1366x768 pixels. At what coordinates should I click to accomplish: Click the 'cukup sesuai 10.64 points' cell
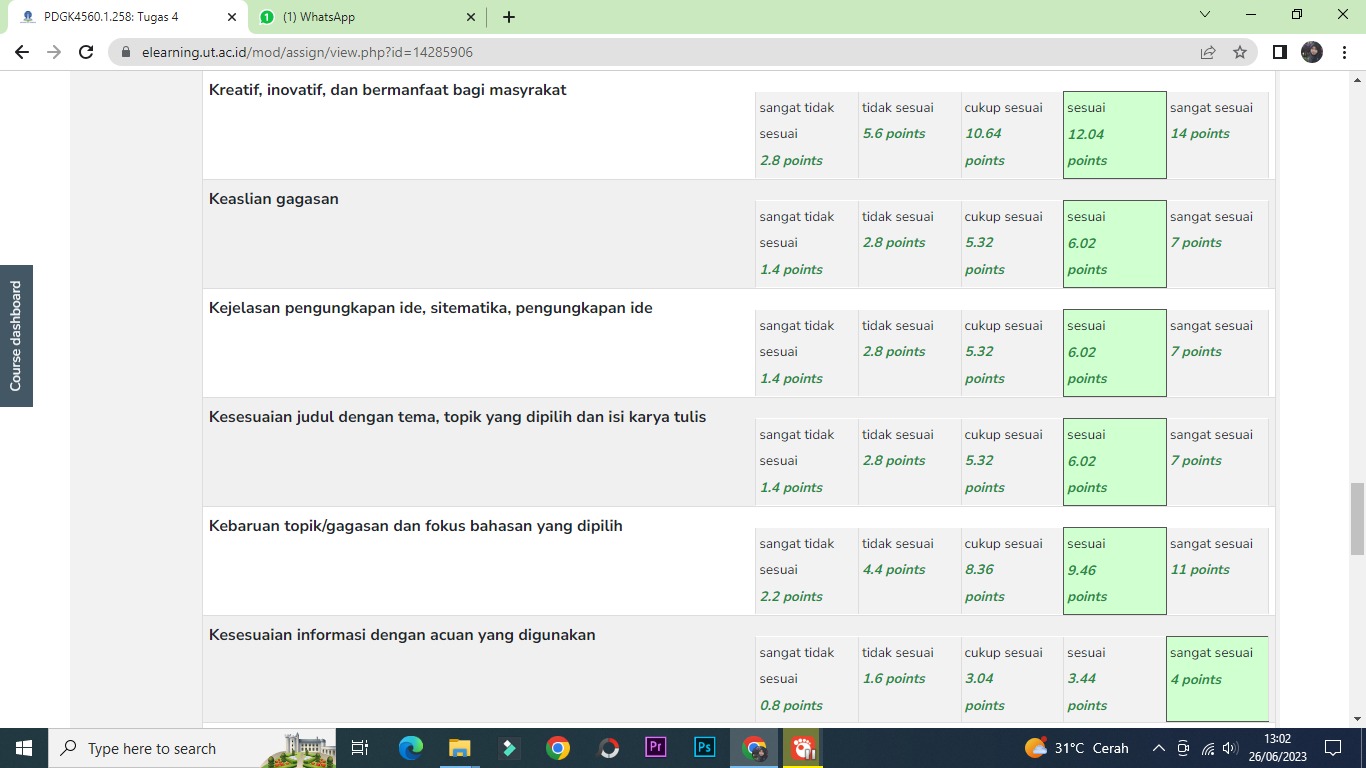pos(1011,135)
